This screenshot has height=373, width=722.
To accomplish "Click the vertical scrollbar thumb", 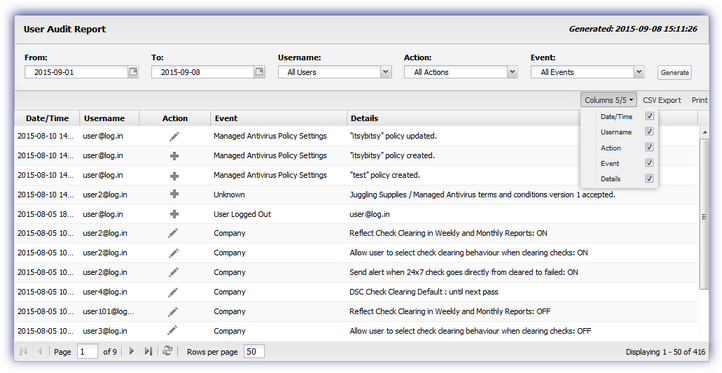I will click(x=704, y=214).
